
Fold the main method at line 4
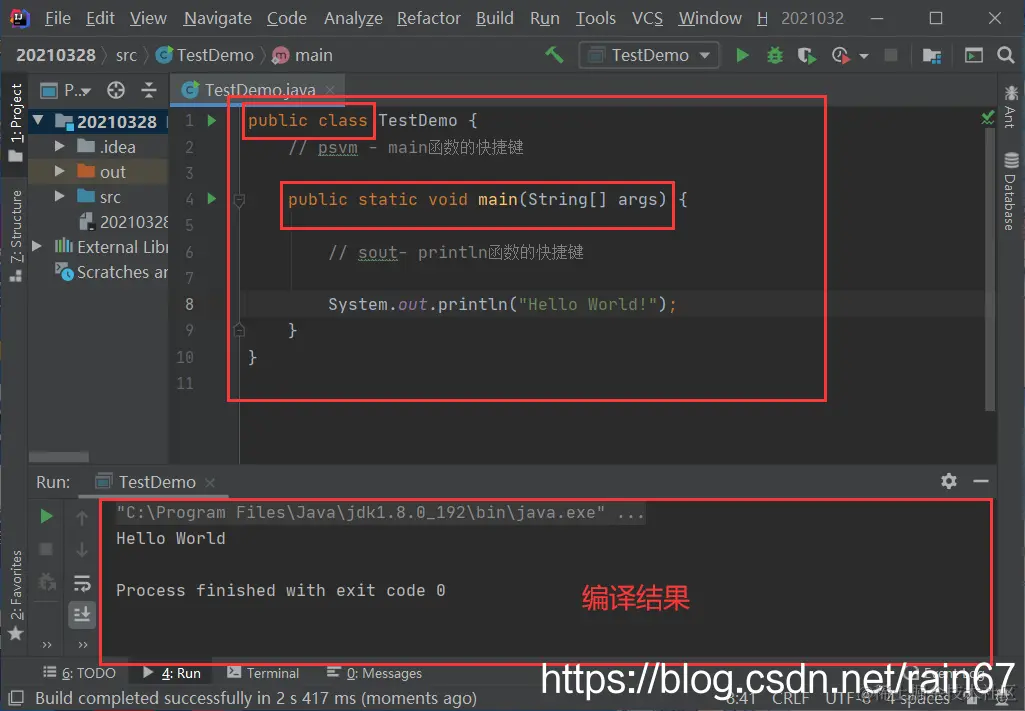[x=239, y=201]
